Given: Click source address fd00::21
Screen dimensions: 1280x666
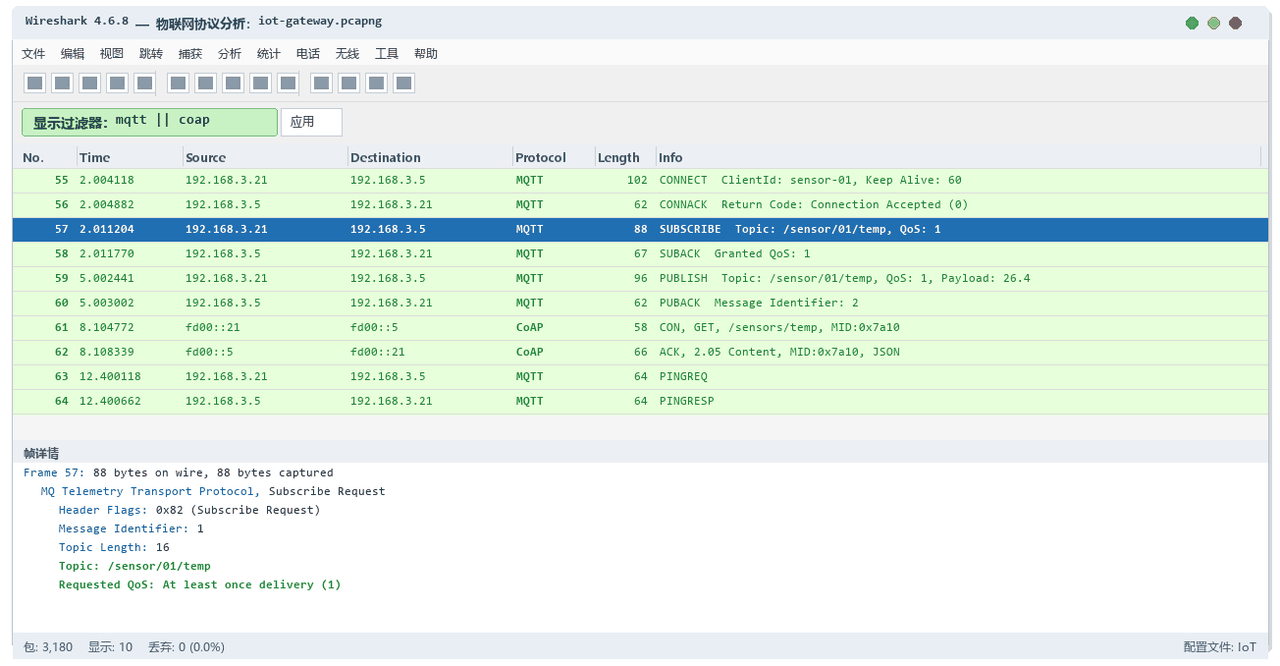Looking at the screenshot, I should point(213,327).
